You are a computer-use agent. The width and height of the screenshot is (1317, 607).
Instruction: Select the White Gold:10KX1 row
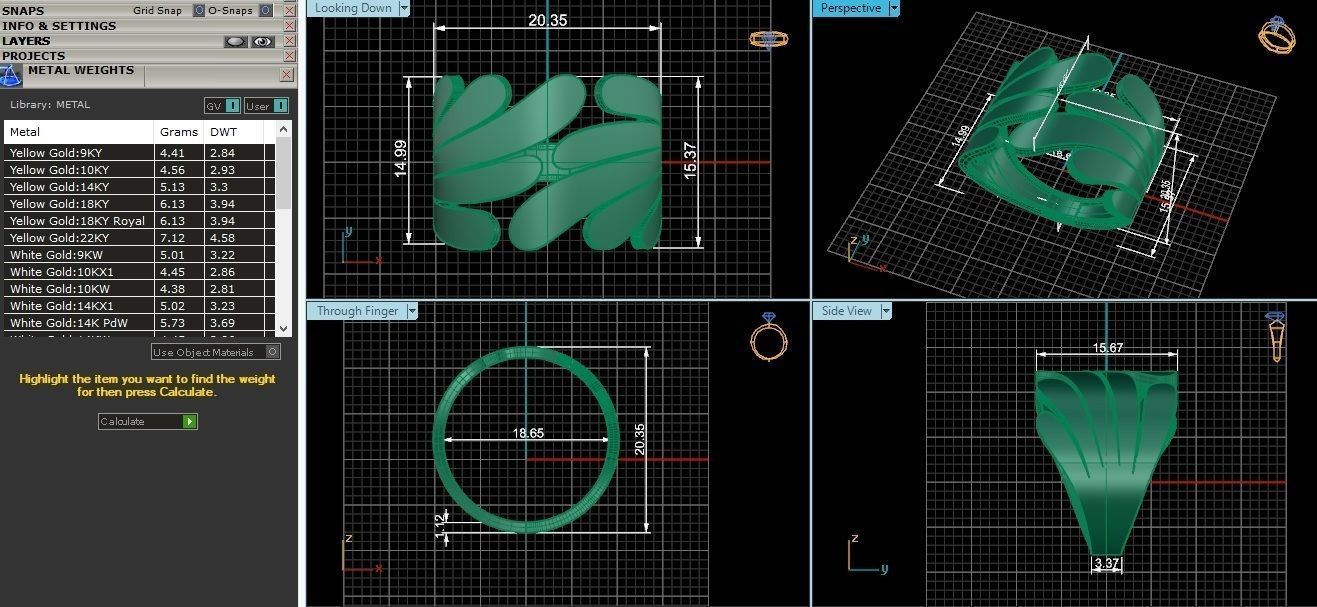click(x=140, y=272)
